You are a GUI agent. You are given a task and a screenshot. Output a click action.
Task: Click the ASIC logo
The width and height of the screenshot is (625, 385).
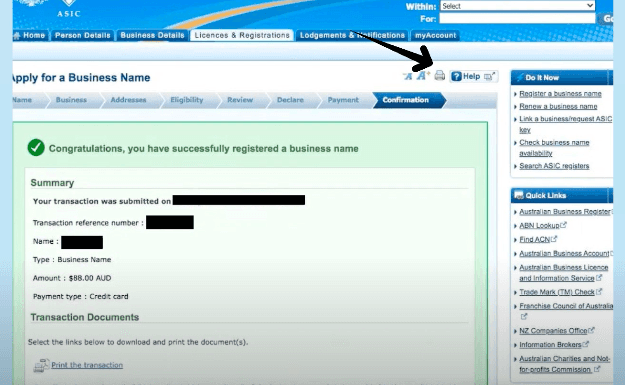click(x=69, y=8)
